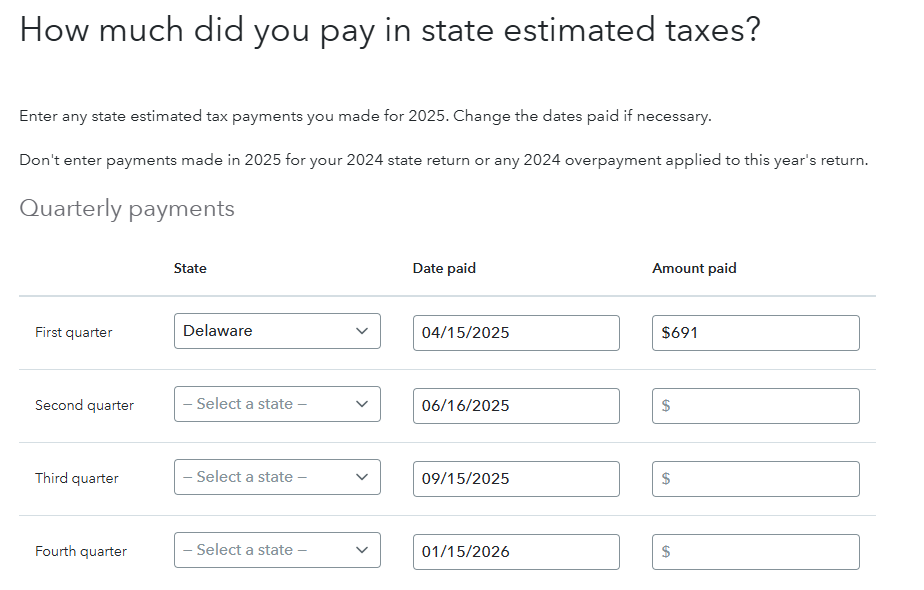This screenshot has height=590, width=924.
Task: Choose a state for the fourth quarter
Action: (277, 551)
